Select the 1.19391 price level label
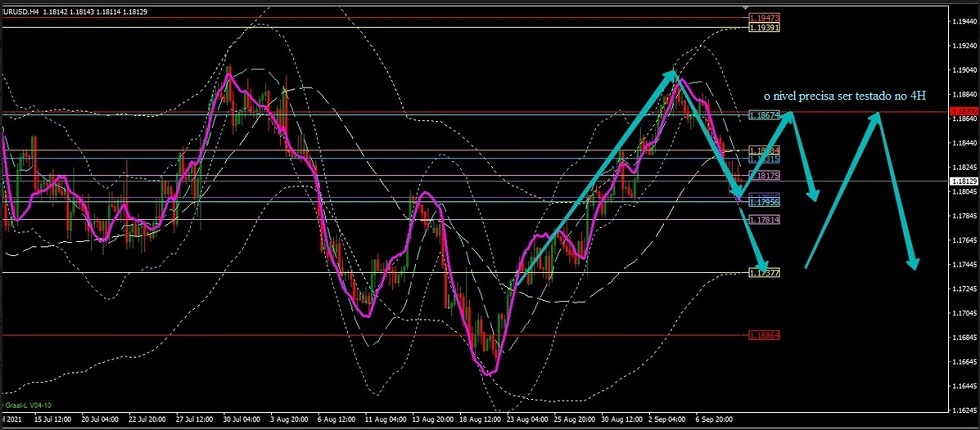The width and height of the screenshot is (980, 430). pos(764,28)
